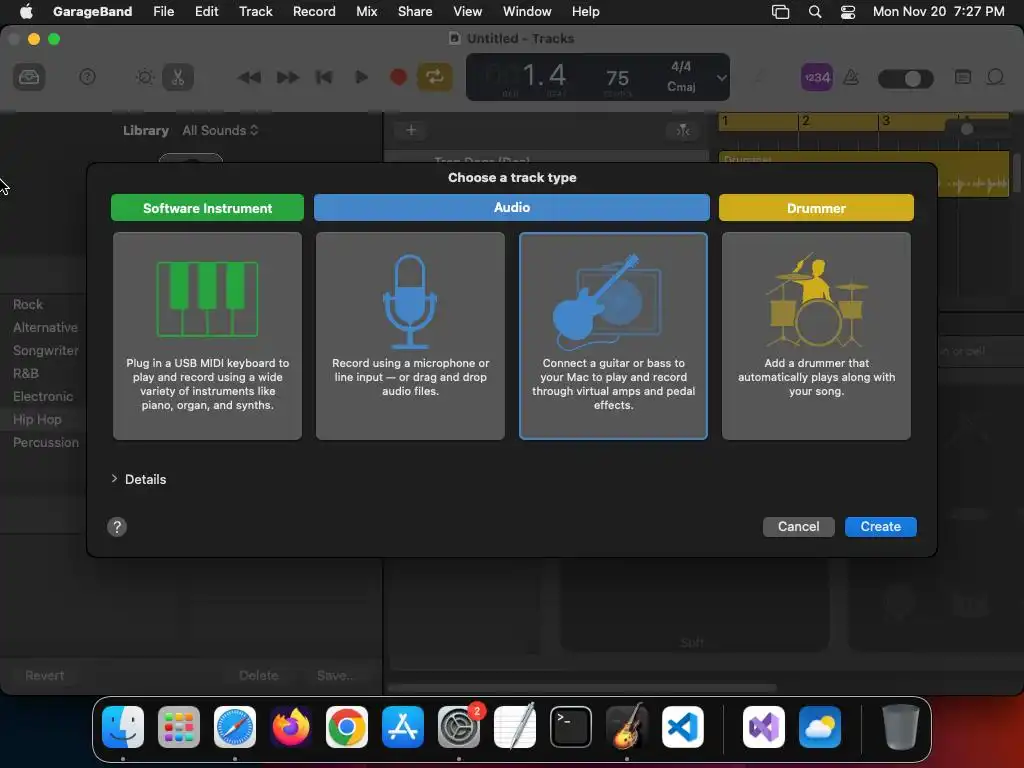Toggle the Cycle loop button
Viewport: 1024px width, 768px height.
click(435, 78)
